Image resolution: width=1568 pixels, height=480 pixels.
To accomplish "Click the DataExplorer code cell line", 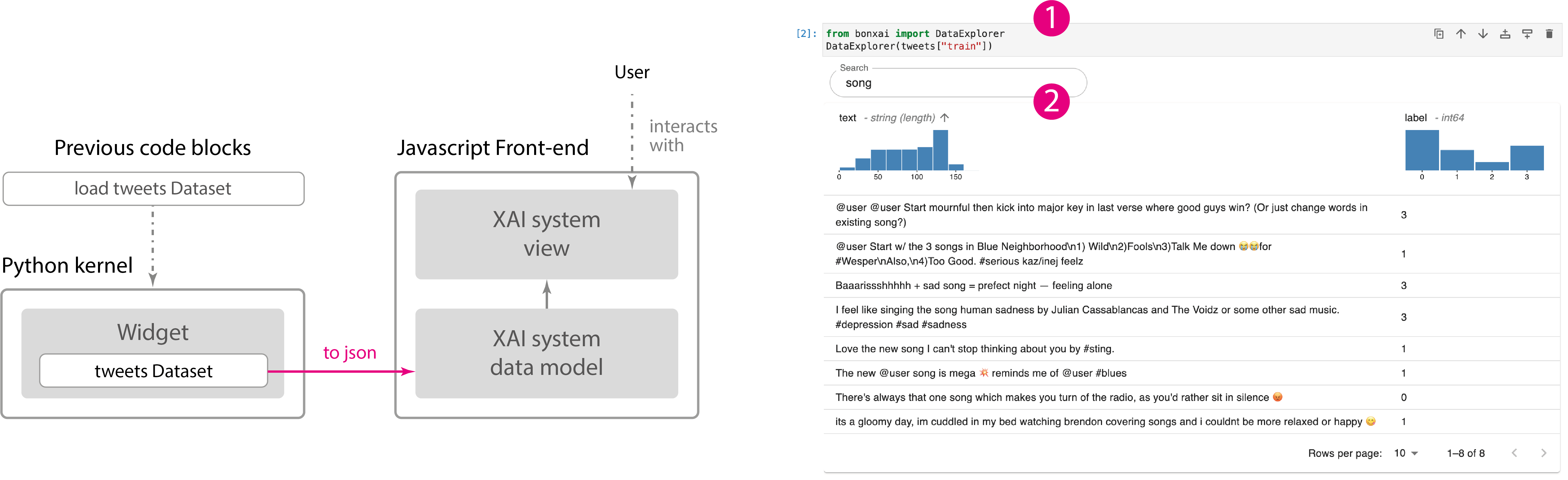I will (908, 46).
